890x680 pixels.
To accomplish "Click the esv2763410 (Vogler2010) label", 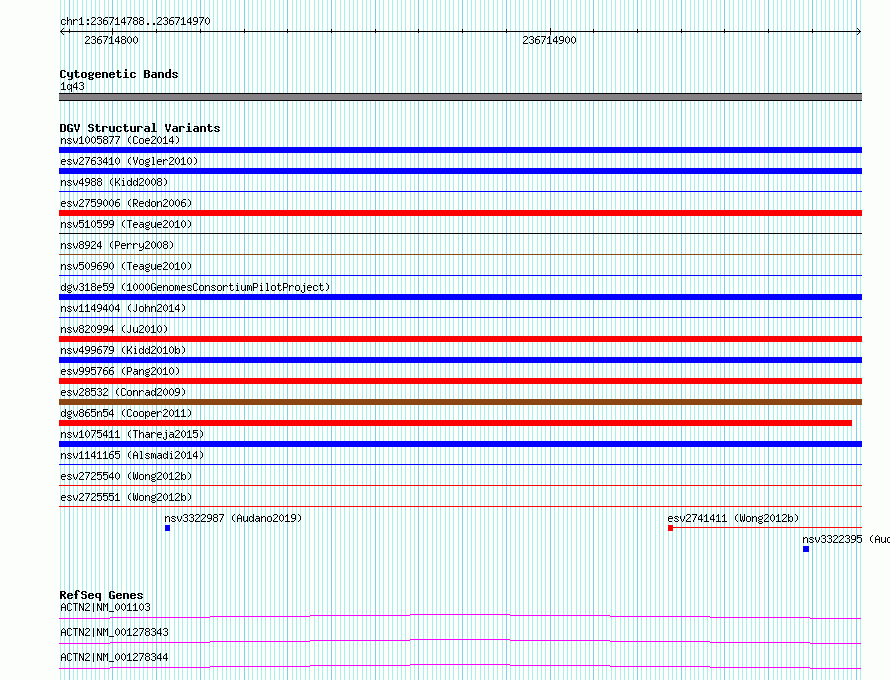I will 129,161.
